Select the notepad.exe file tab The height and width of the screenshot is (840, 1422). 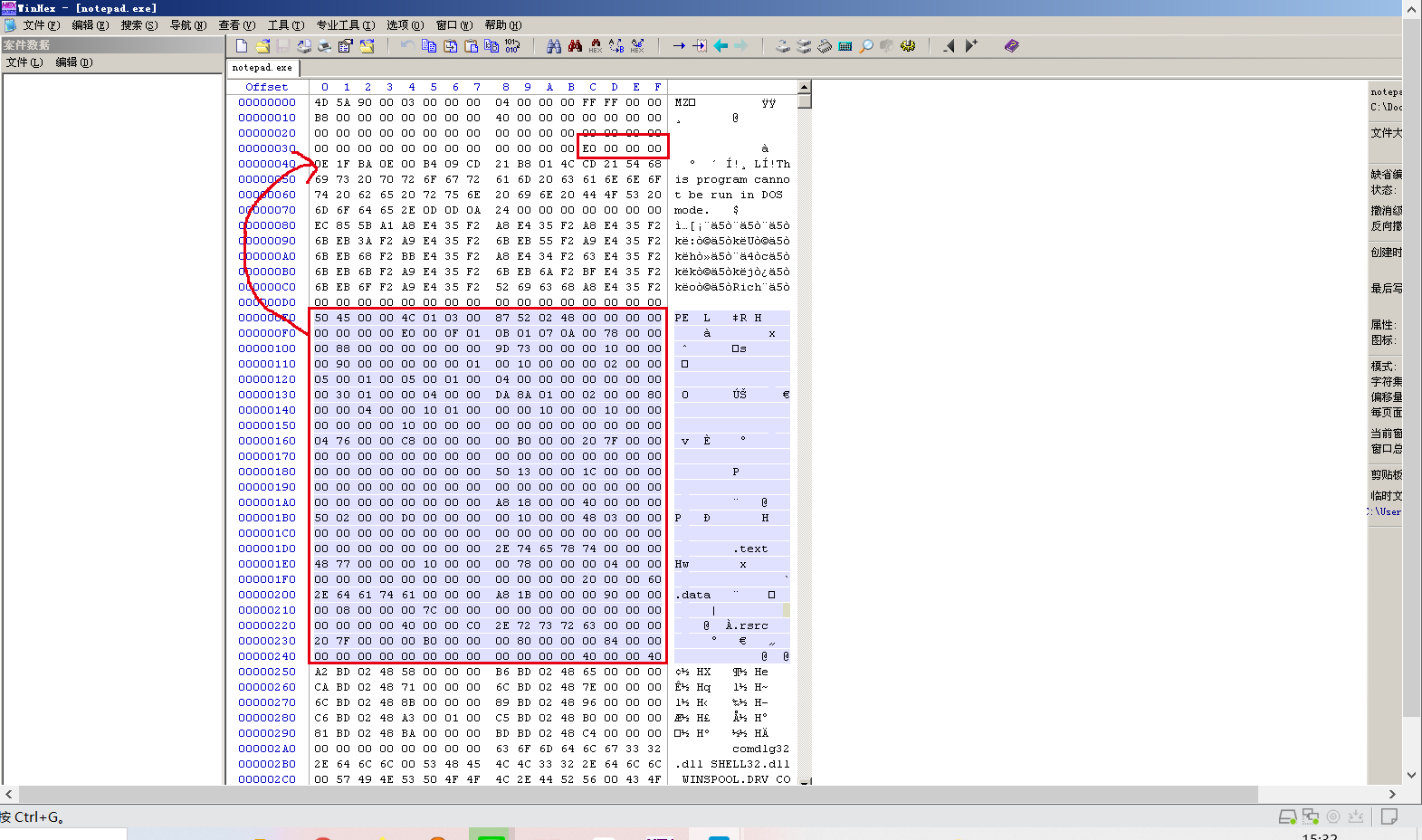262,68
